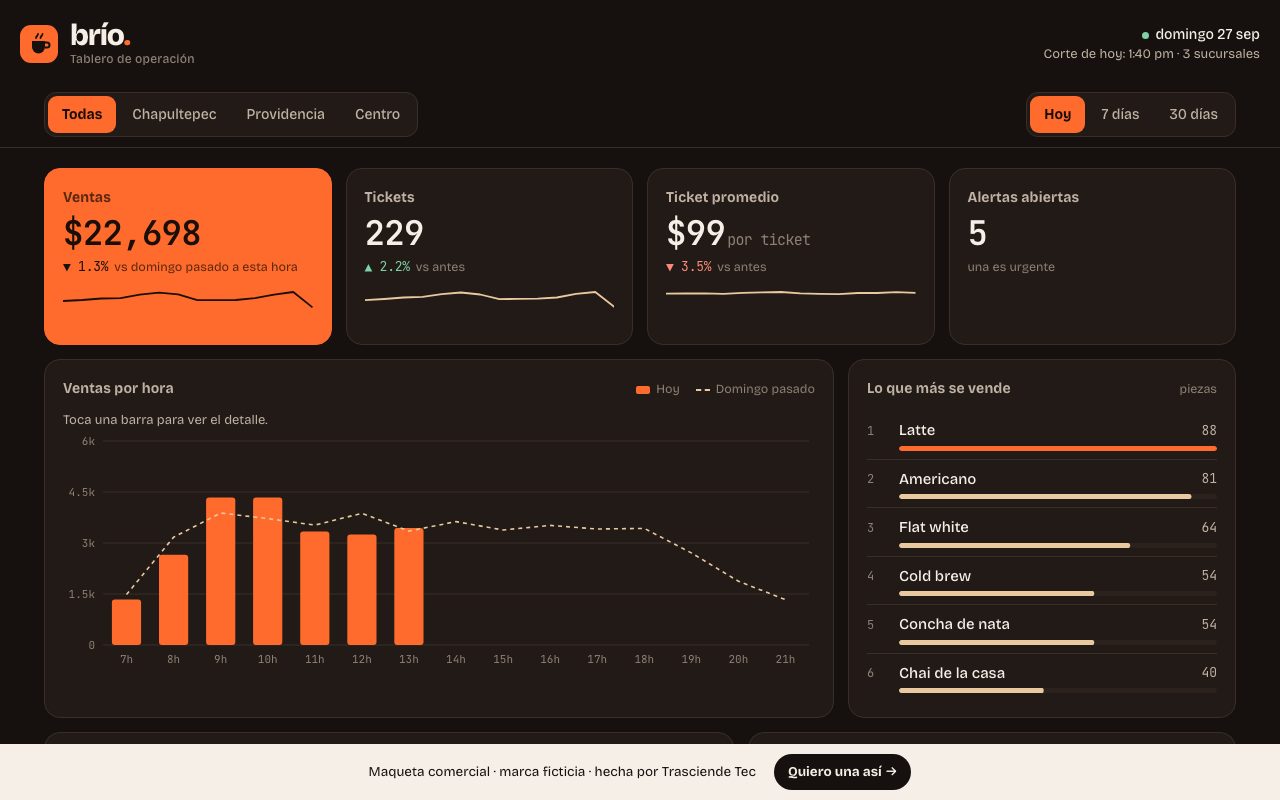This screenshot has width=1280, height=800.
Task: Switch to the Providencia branch tab
Action: coord(285,114)
